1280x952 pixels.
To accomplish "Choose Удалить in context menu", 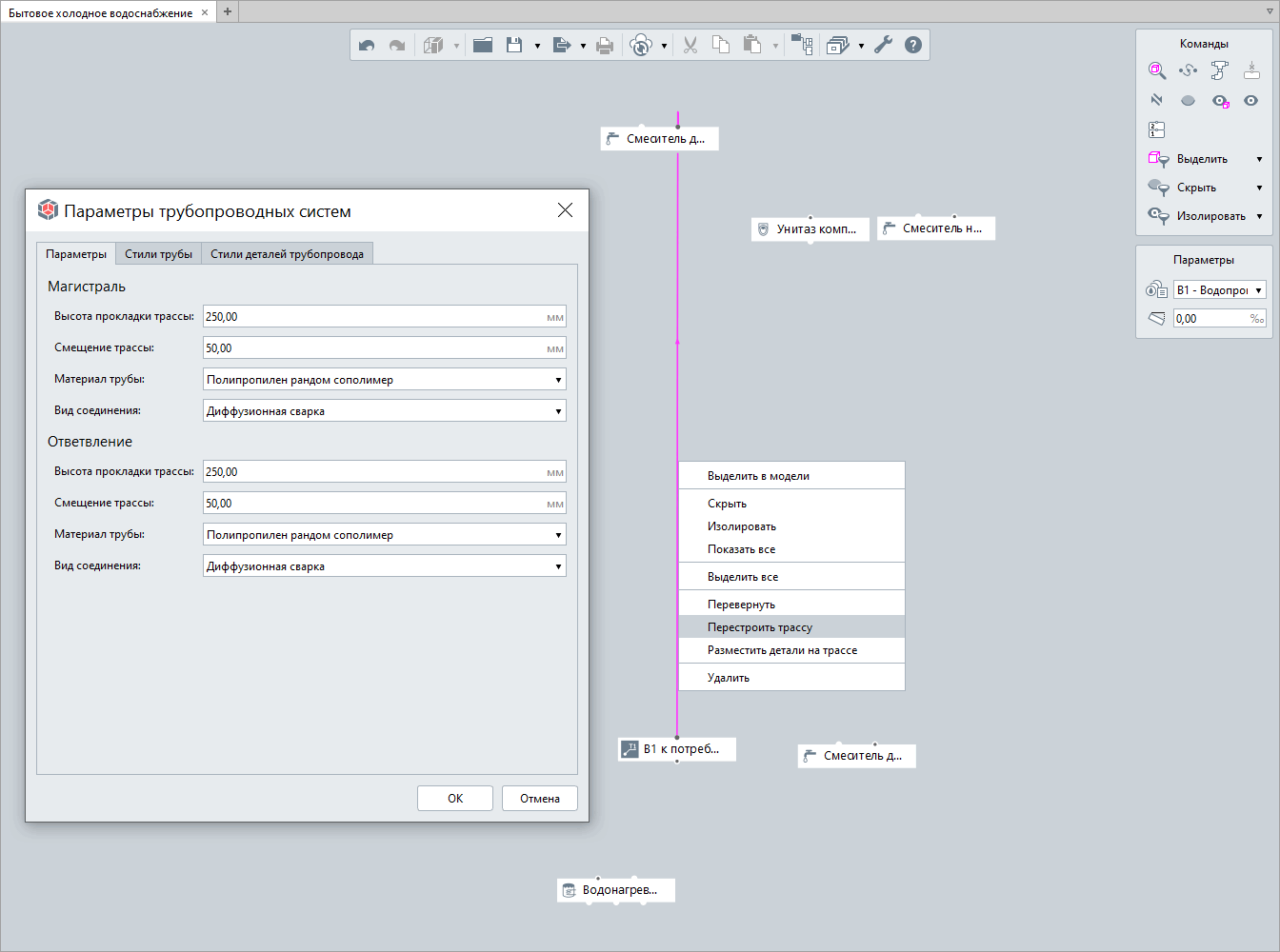I will [x=791, y=678].
